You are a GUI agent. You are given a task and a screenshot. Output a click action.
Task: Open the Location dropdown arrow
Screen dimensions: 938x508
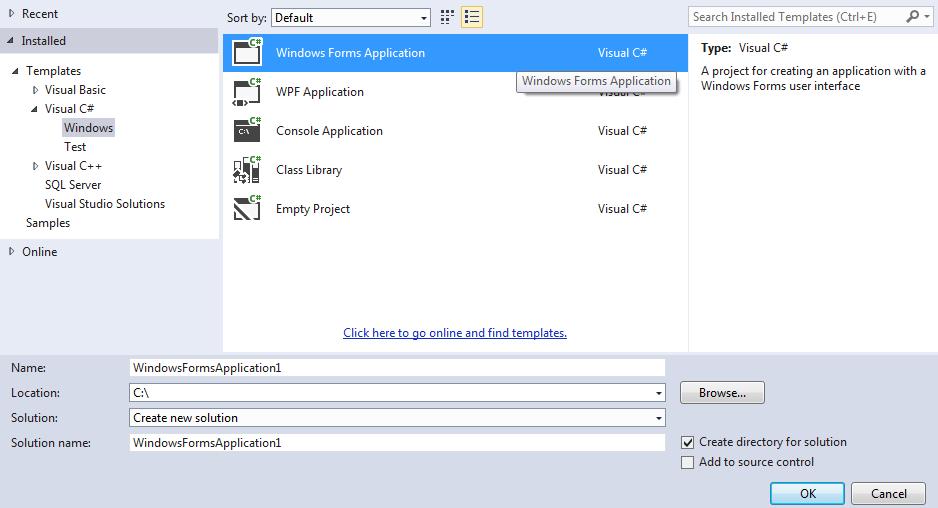pyautogui.click(x=659, y=393)
